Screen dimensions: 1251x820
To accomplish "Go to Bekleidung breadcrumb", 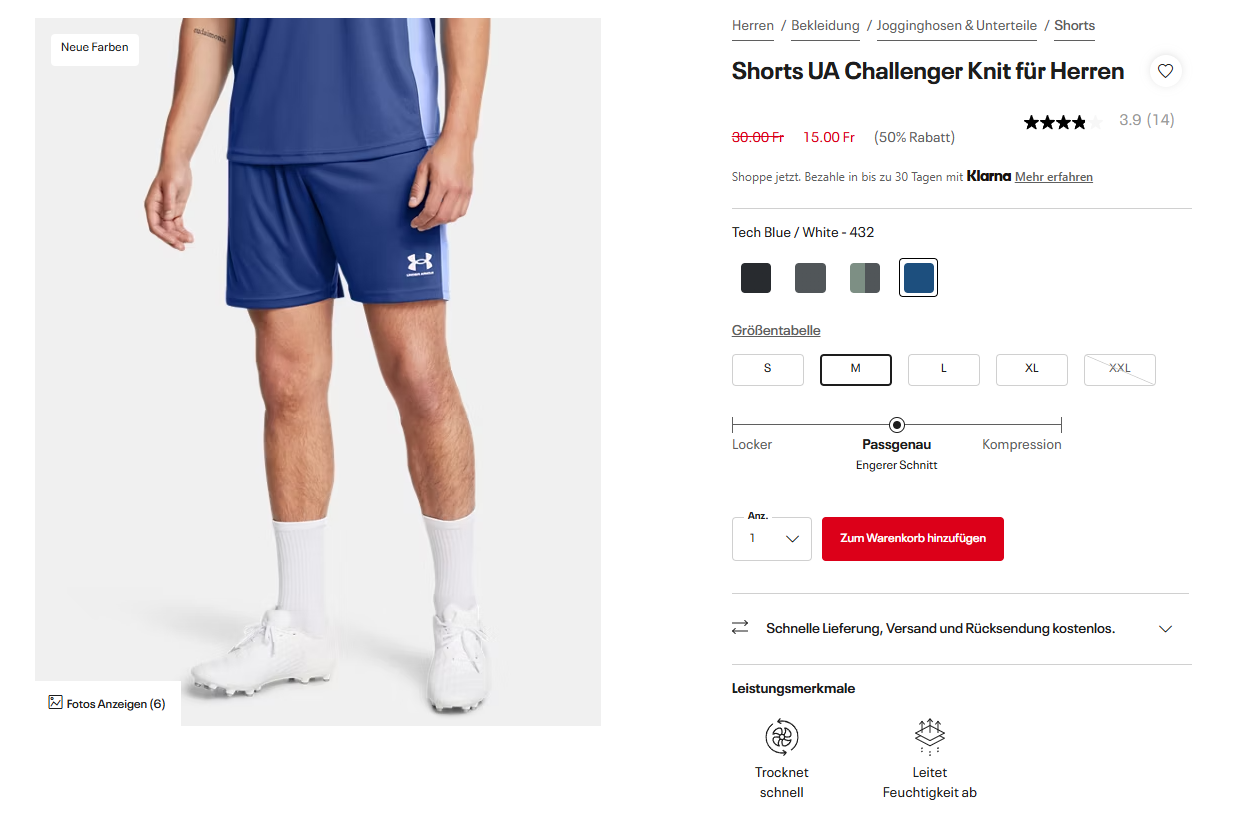I will coord(825,26).
